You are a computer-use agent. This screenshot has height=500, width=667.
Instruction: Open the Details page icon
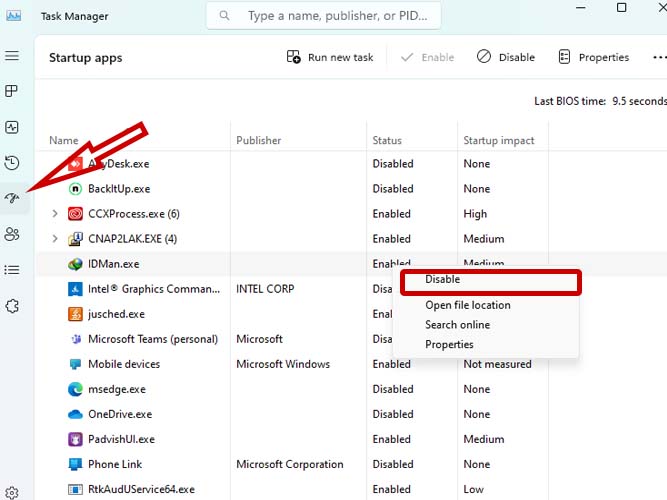pyautogui.click(x=12, y=270)
